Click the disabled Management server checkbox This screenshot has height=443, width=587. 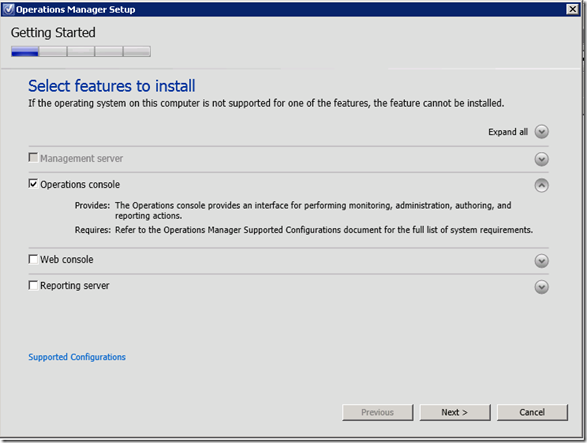point(33,158)
